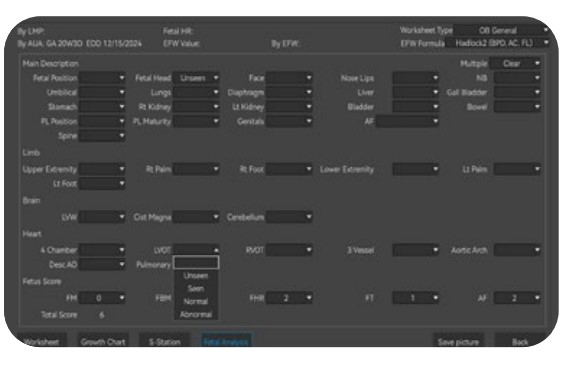Open the PL Position dropdown

[x=102, y=121]
